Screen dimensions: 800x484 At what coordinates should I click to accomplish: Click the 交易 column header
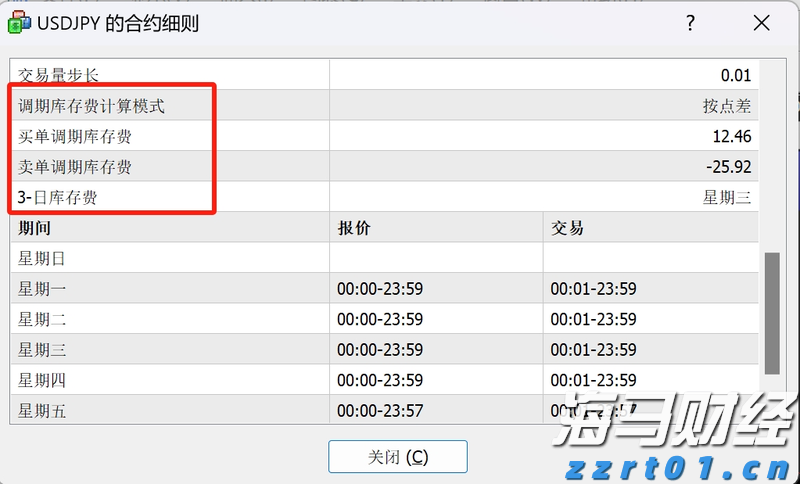tap(567, 228)
